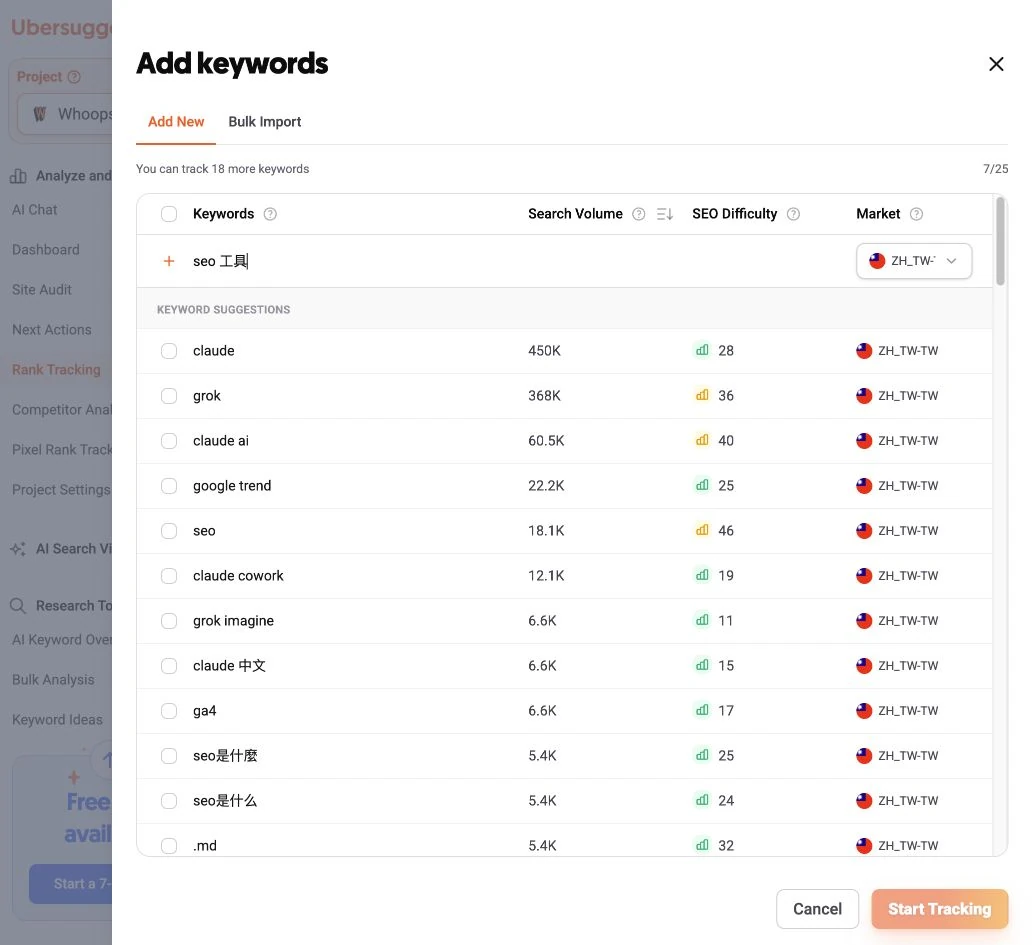Image resolution: width=1032 pixels, height=945 pixels.
Task: Open Competitor Analysis in sidebar
Action: click(x=62, y=409)
